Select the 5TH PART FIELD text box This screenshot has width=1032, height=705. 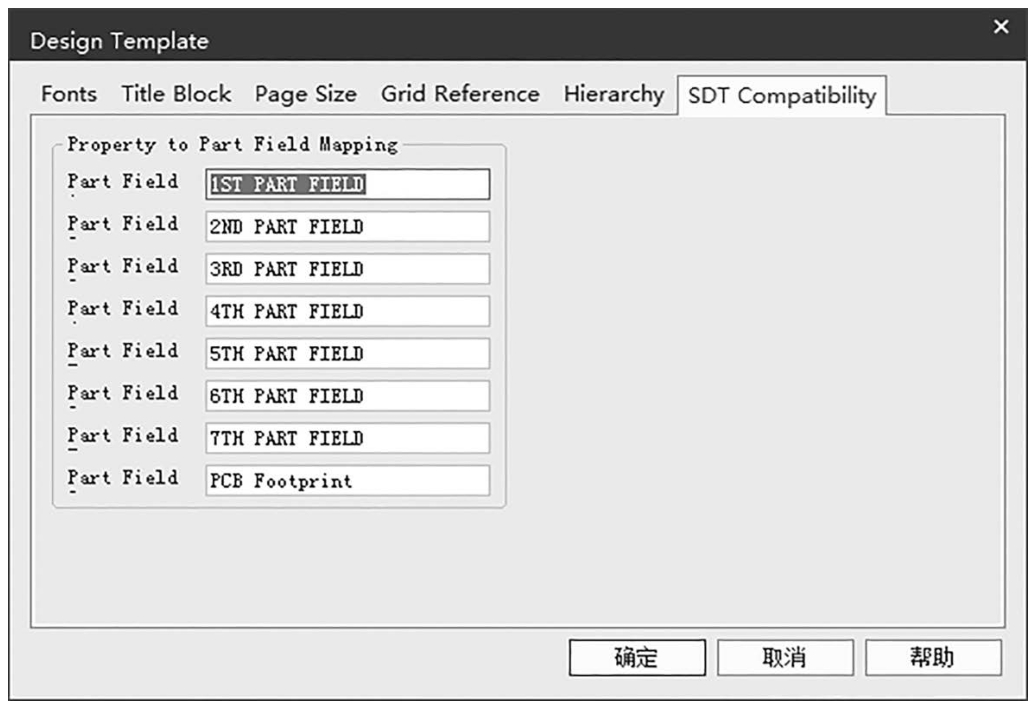[348, 353]
